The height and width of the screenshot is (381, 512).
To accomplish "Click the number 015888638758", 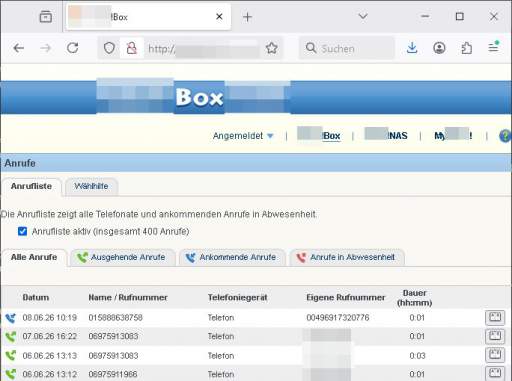I will (x=115, y=318).
